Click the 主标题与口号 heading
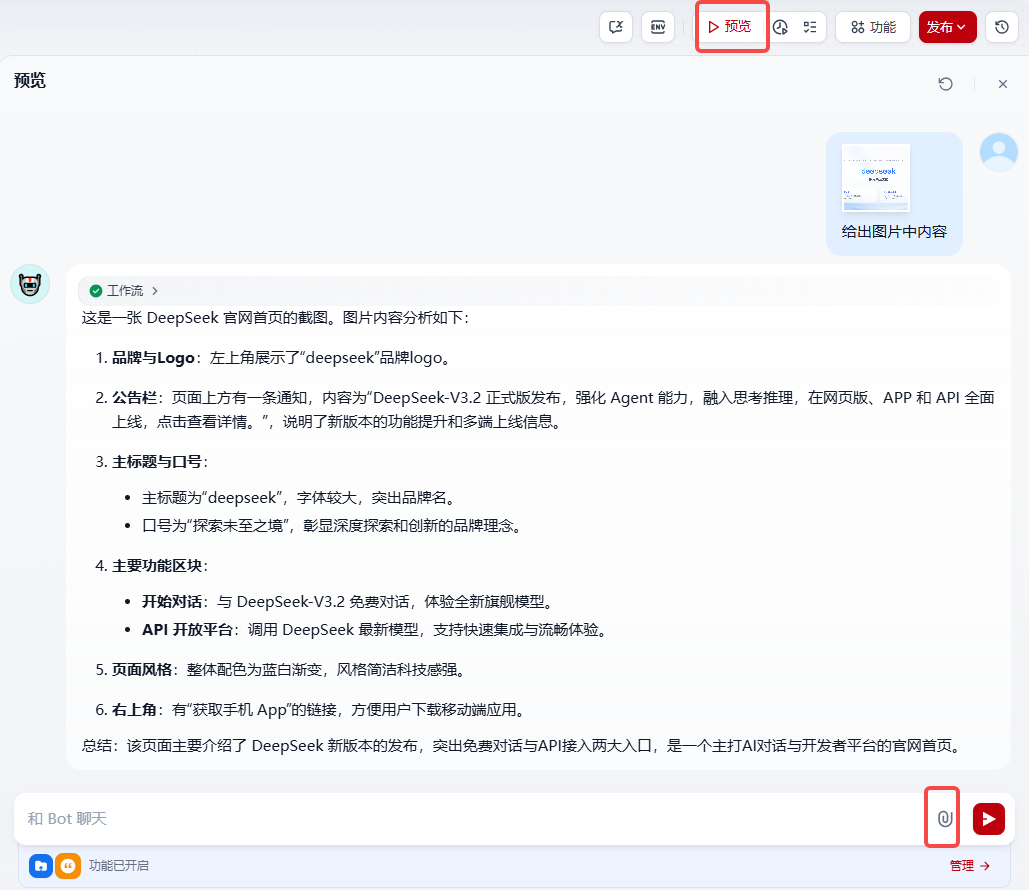The height and width of the screenshot is (890, 1029). (x=157, y=461)
